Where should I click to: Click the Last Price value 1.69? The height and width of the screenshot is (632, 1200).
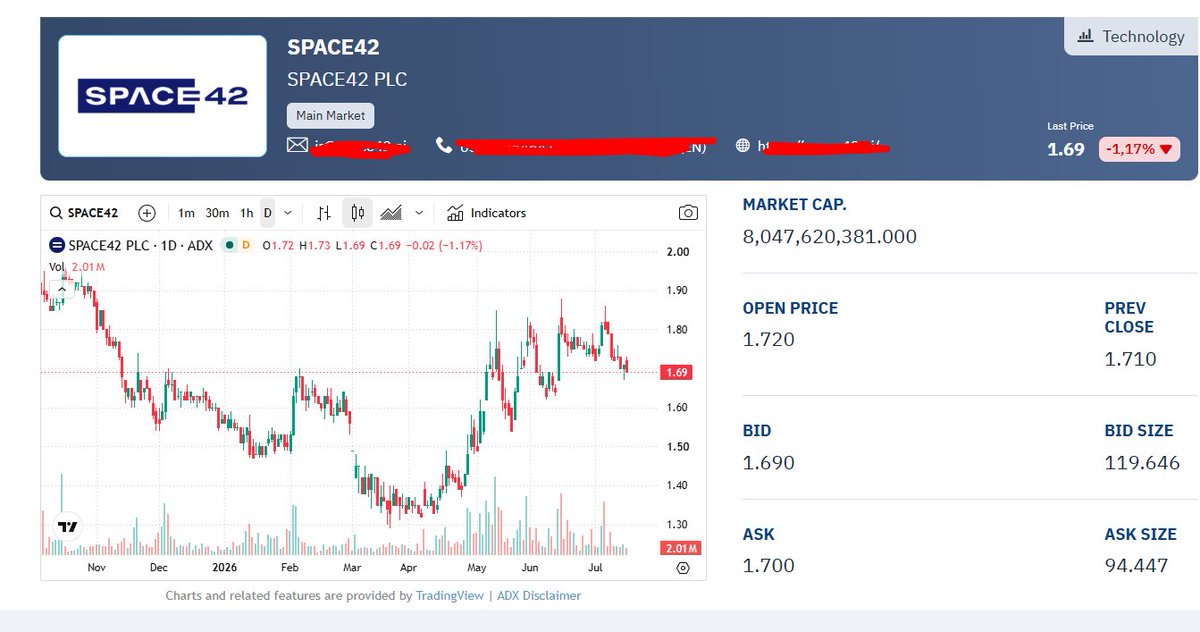[x=1066, y=149]
